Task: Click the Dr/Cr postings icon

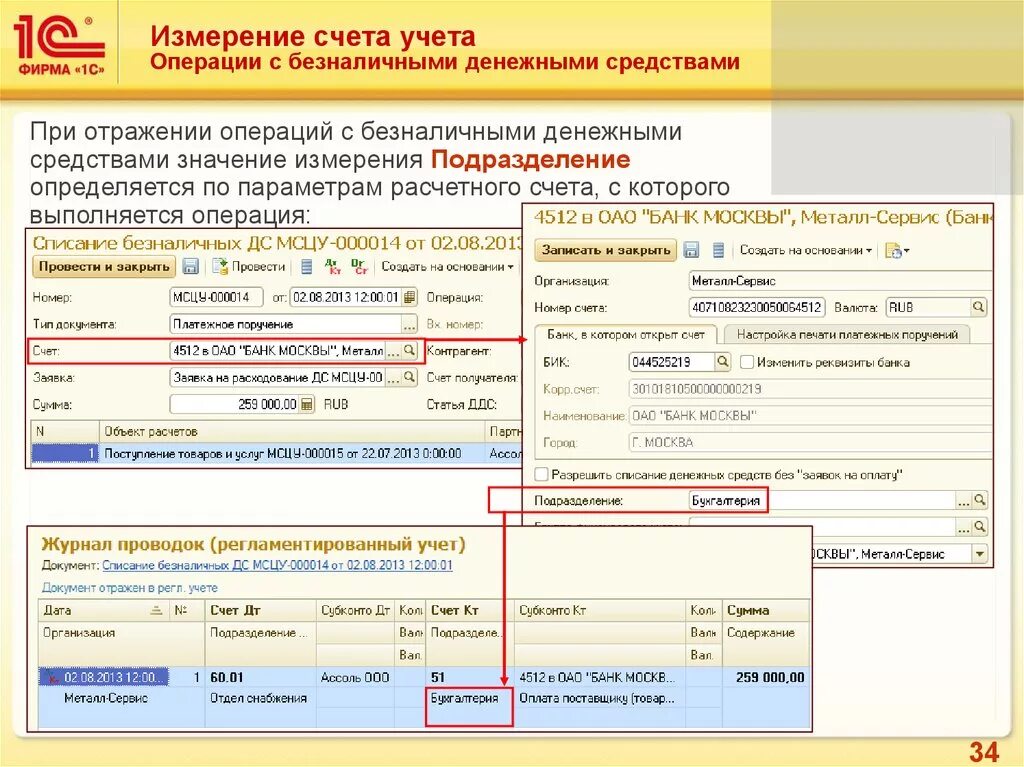Action: tap(359, 267)
